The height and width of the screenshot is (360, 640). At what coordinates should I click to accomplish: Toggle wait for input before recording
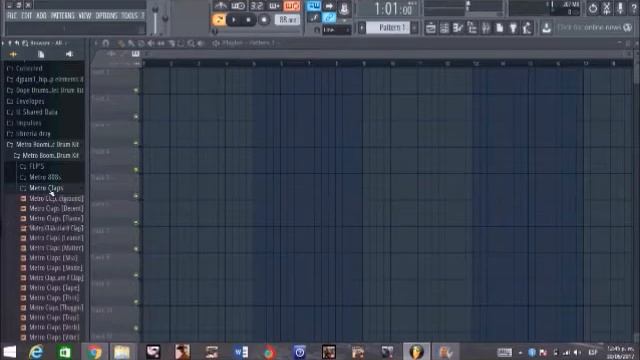pos(238,6)
